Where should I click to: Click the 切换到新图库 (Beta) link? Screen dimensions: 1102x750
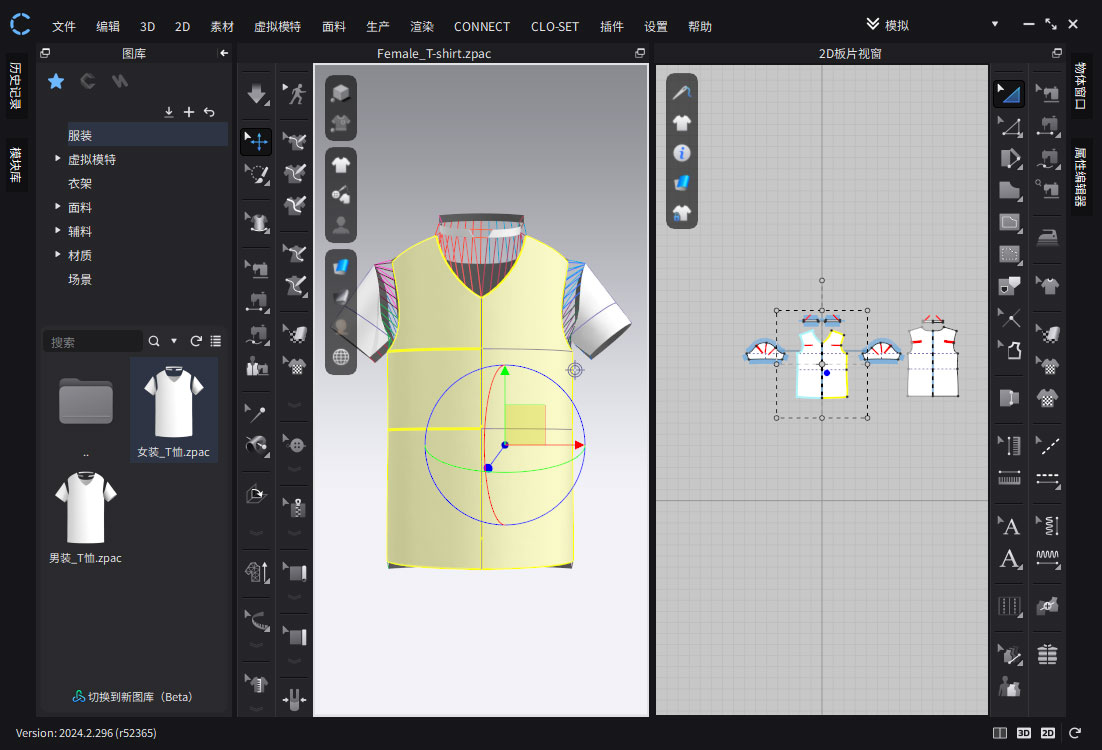tap(133, 696)
